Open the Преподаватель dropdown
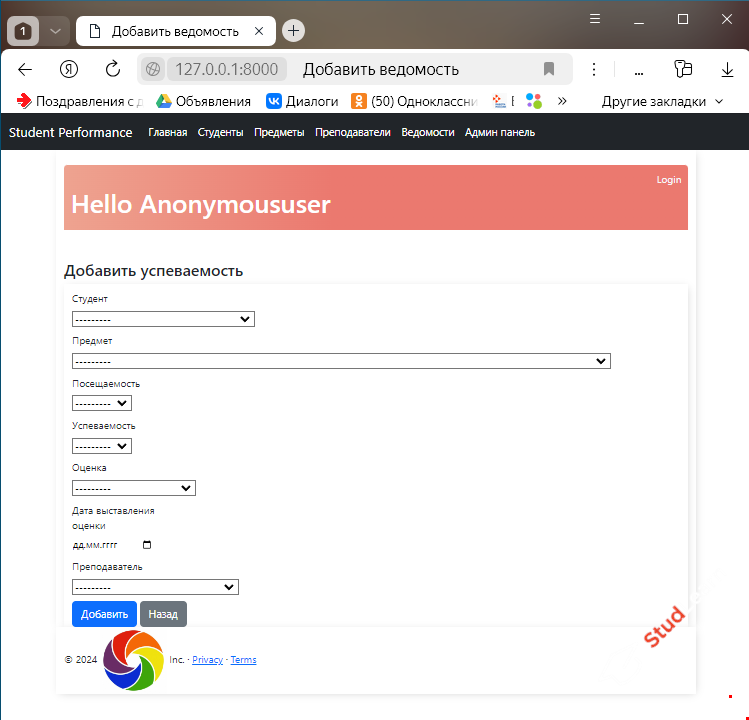This screenshot has width=749, height=720. 155,587
